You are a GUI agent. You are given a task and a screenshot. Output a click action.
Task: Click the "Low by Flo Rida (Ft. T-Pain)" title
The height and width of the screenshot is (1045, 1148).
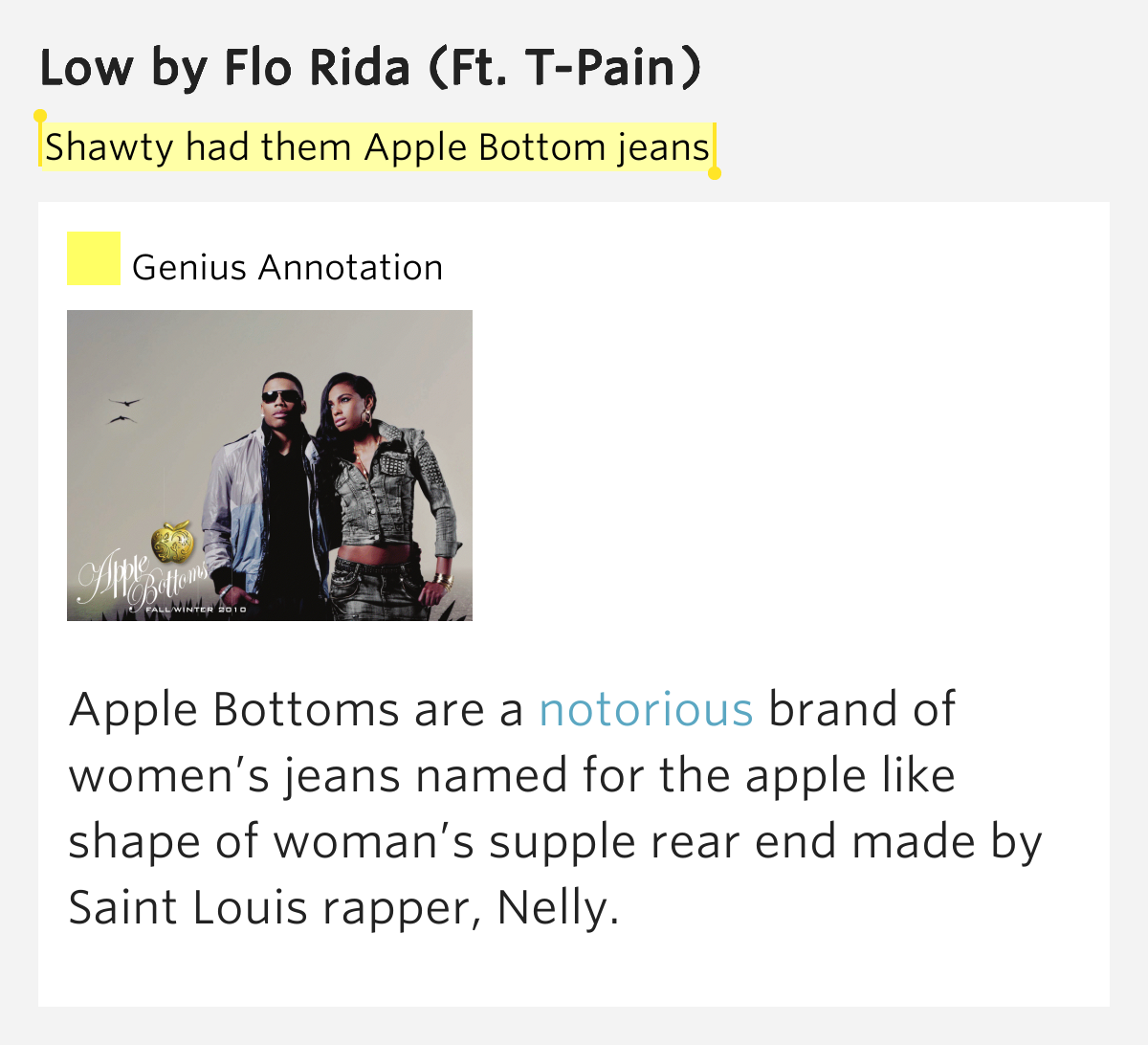(370, 69)
